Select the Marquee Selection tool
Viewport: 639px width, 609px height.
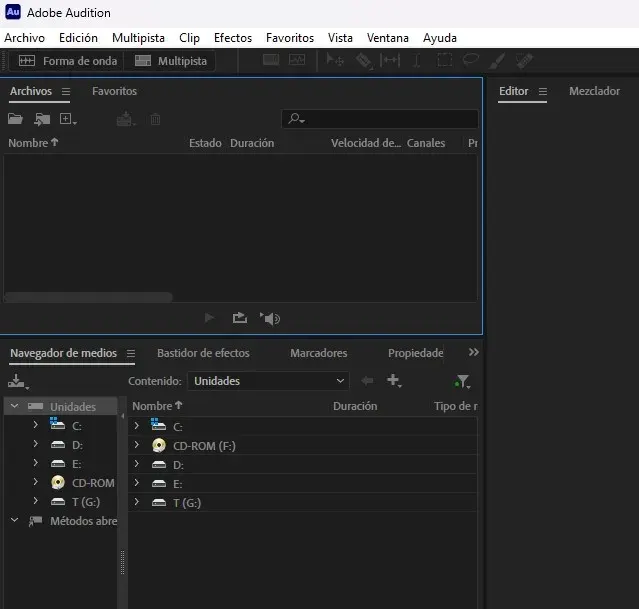(445, 61)
